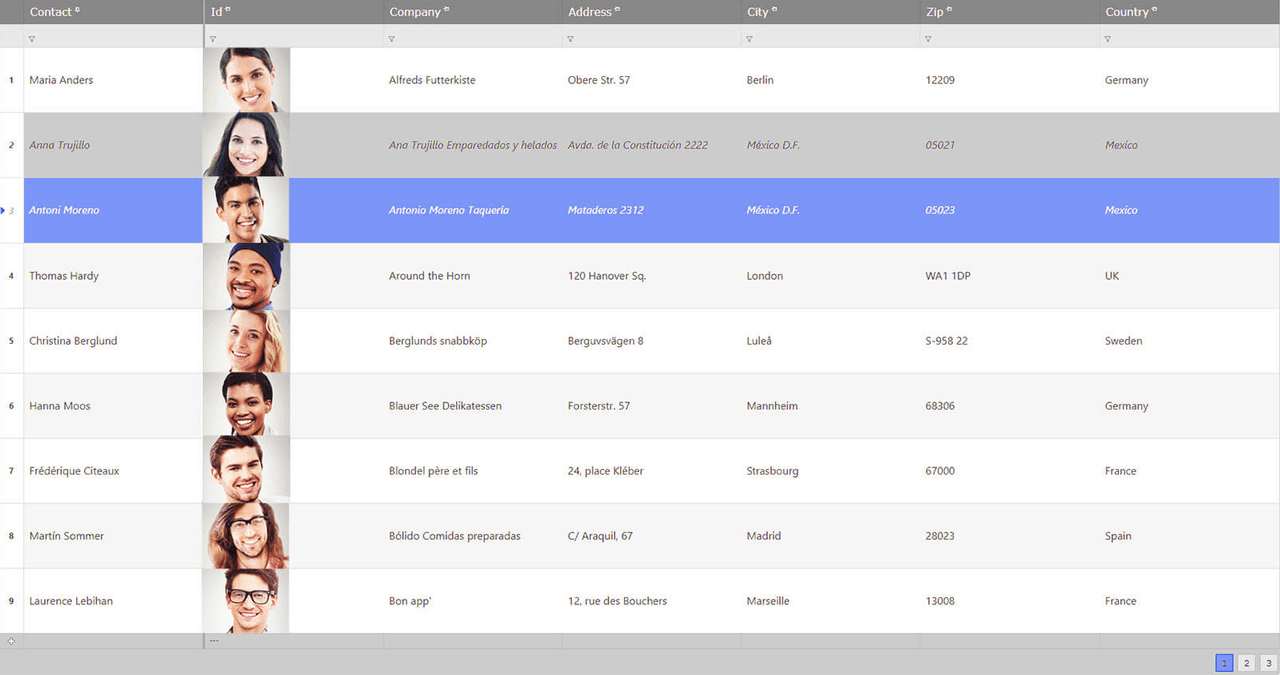Open filter icon in Zip column
Viewport: 1280px width, 675px height.
pos(928,39)
